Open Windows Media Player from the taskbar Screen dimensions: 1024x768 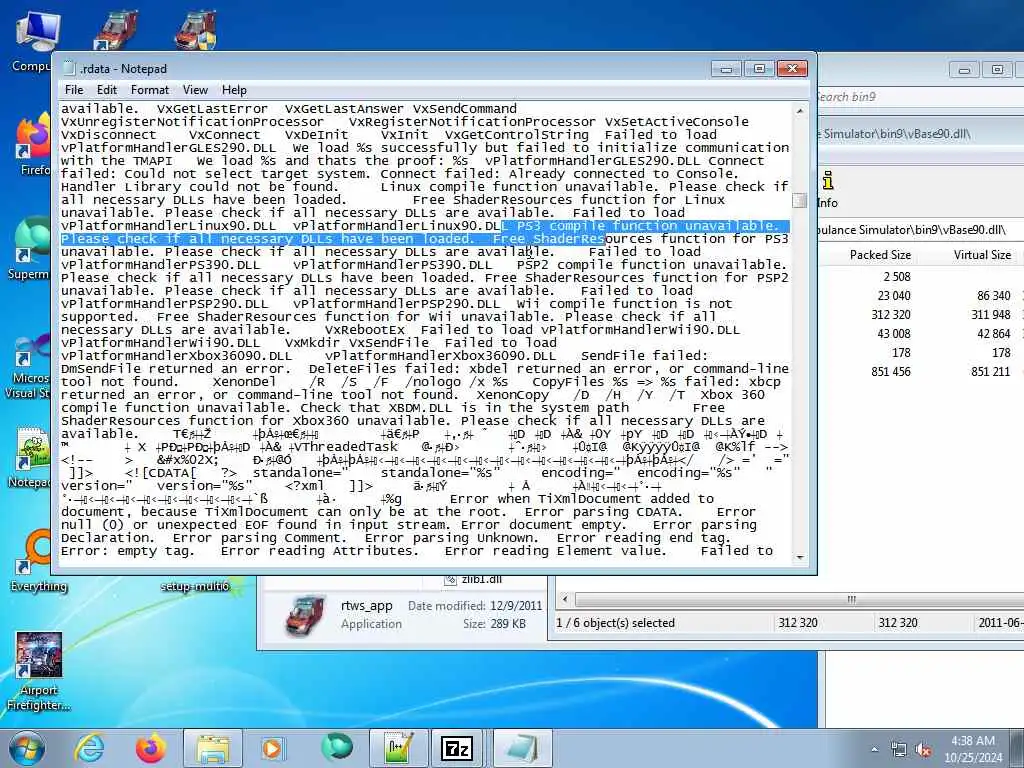click(x=272, y=748)
